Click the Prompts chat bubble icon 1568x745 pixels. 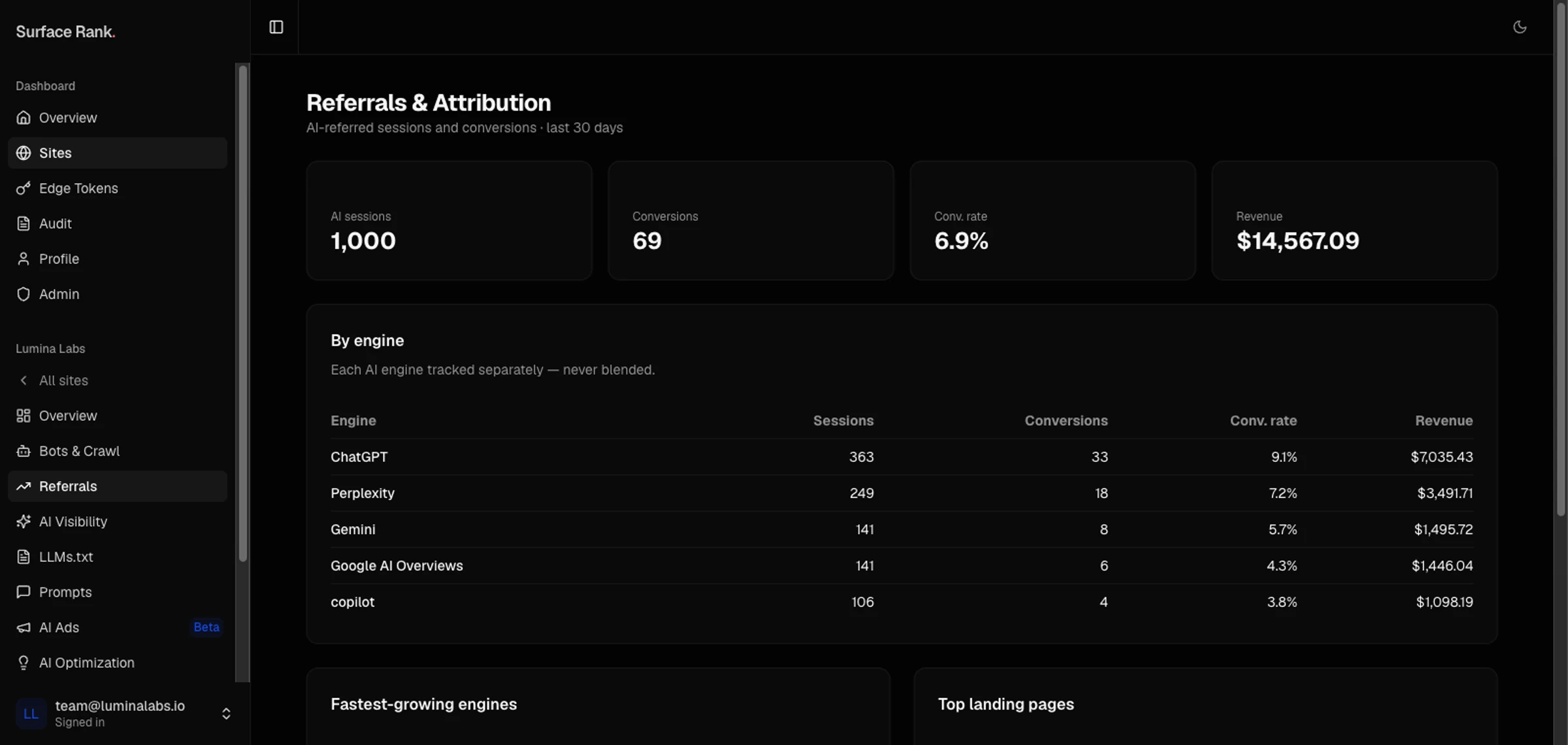24,592
